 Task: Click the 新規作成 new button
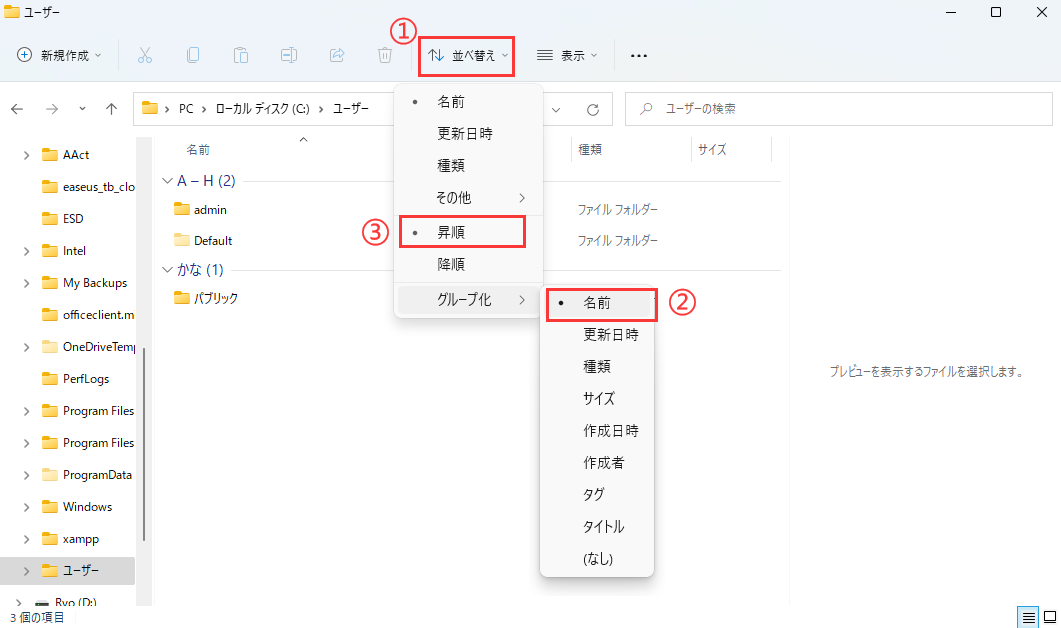(60, 56)
